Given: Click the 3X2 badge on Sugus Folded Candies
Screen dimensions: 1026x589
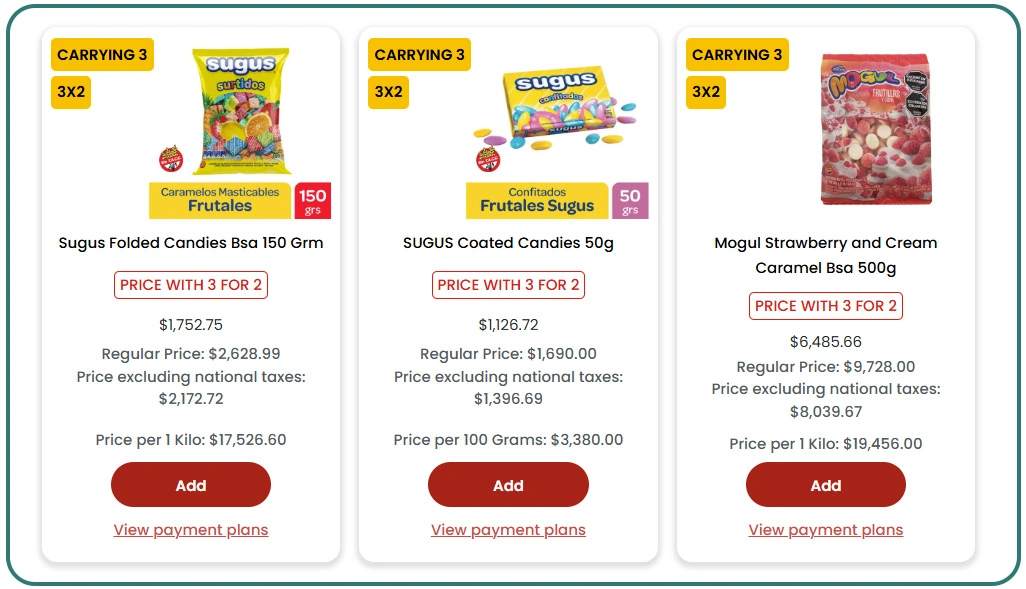Looking at the screenshot, I should coord(71,92).
